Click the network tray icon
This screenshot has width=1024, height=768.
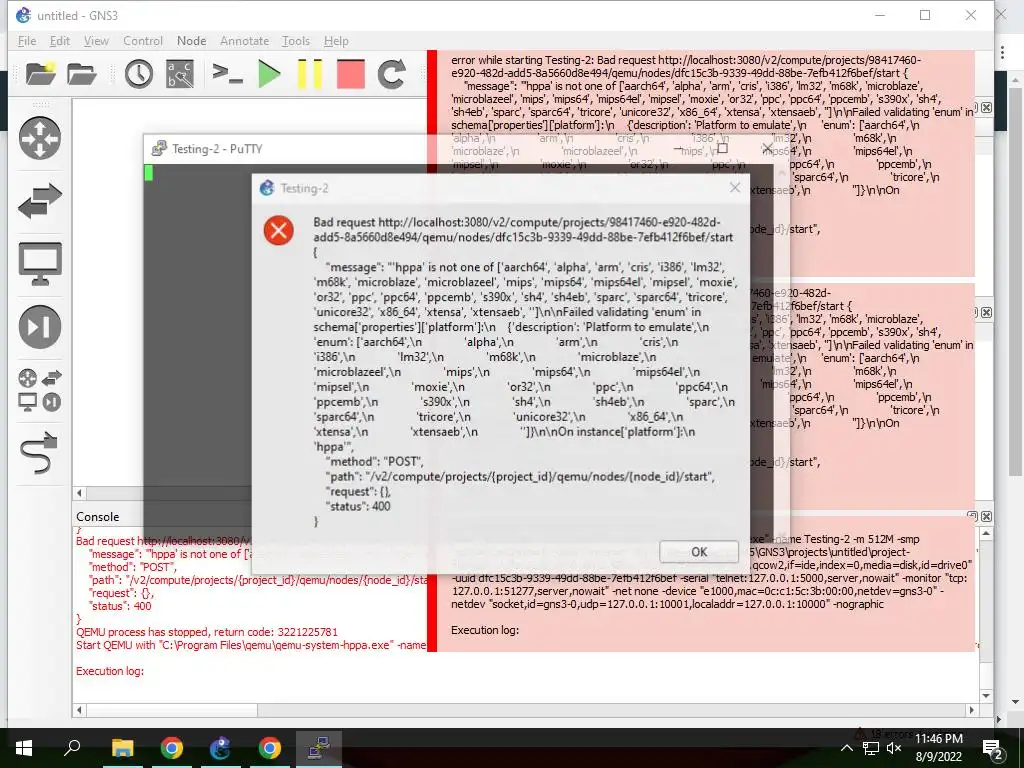tap(871, 748)
